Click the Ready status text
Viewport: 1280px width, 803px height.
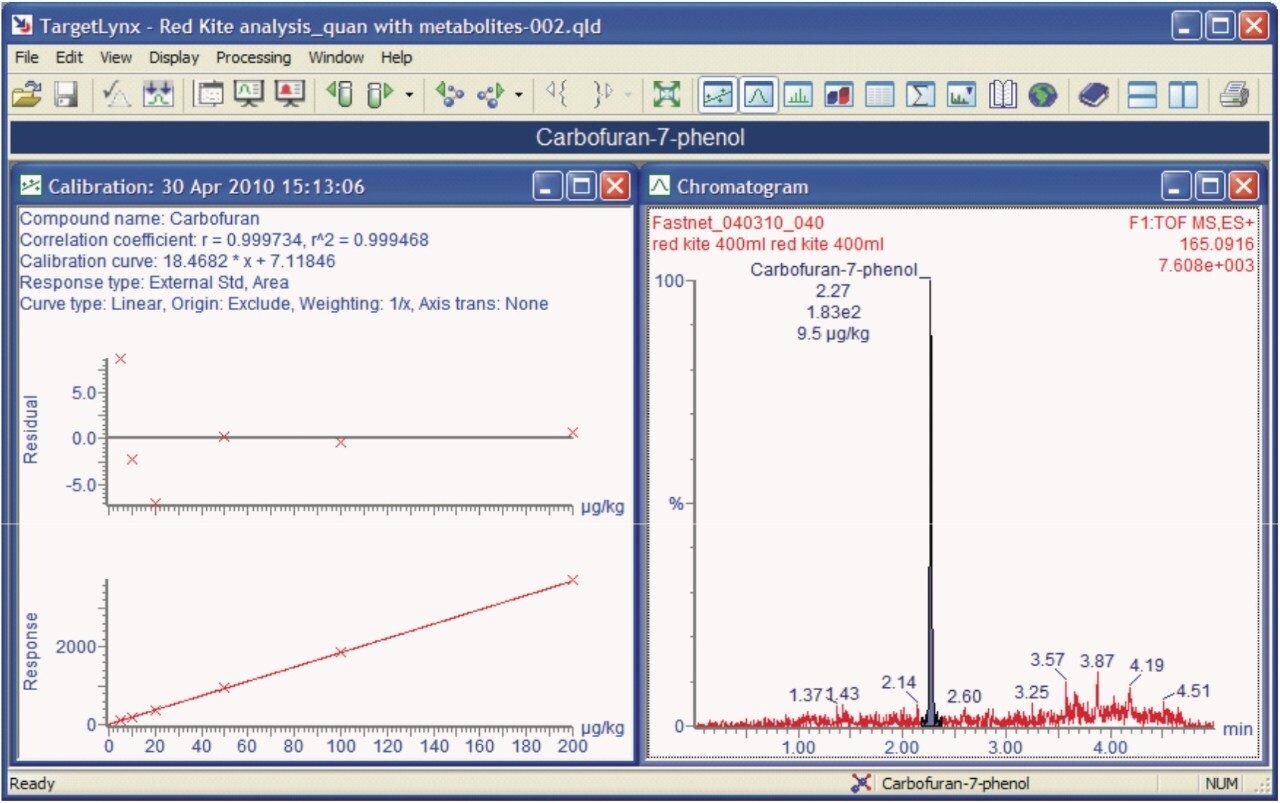click(32, 784)
